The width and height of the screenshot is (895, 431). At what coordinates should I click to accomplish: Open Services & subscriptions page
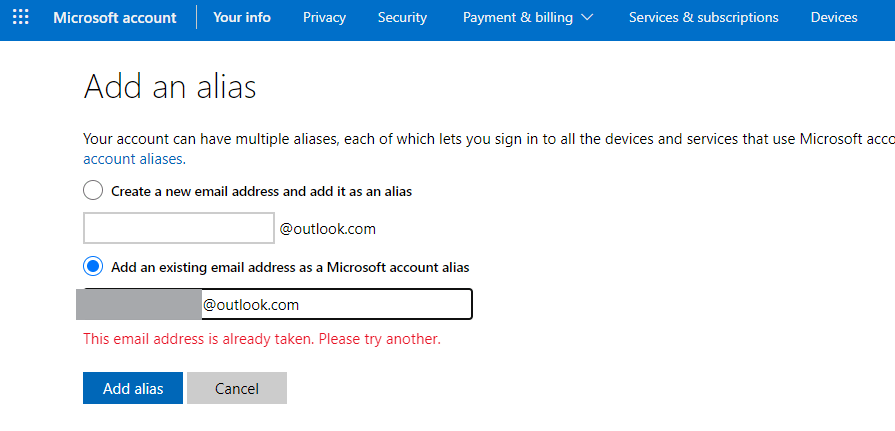pyautogui.click(x=703, y=18)
